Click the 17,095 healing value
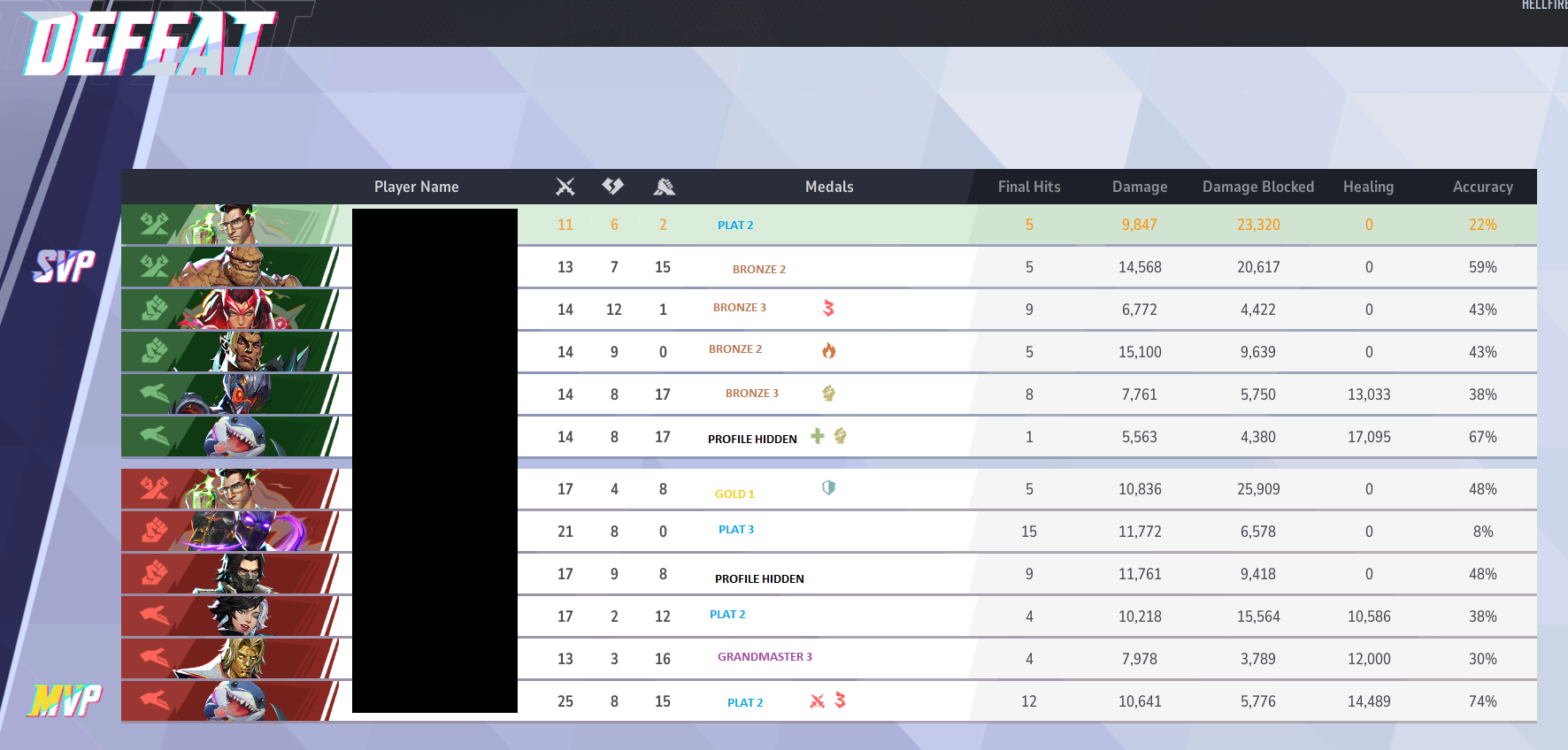1568x750 pixels. (x=1369, y=437)
